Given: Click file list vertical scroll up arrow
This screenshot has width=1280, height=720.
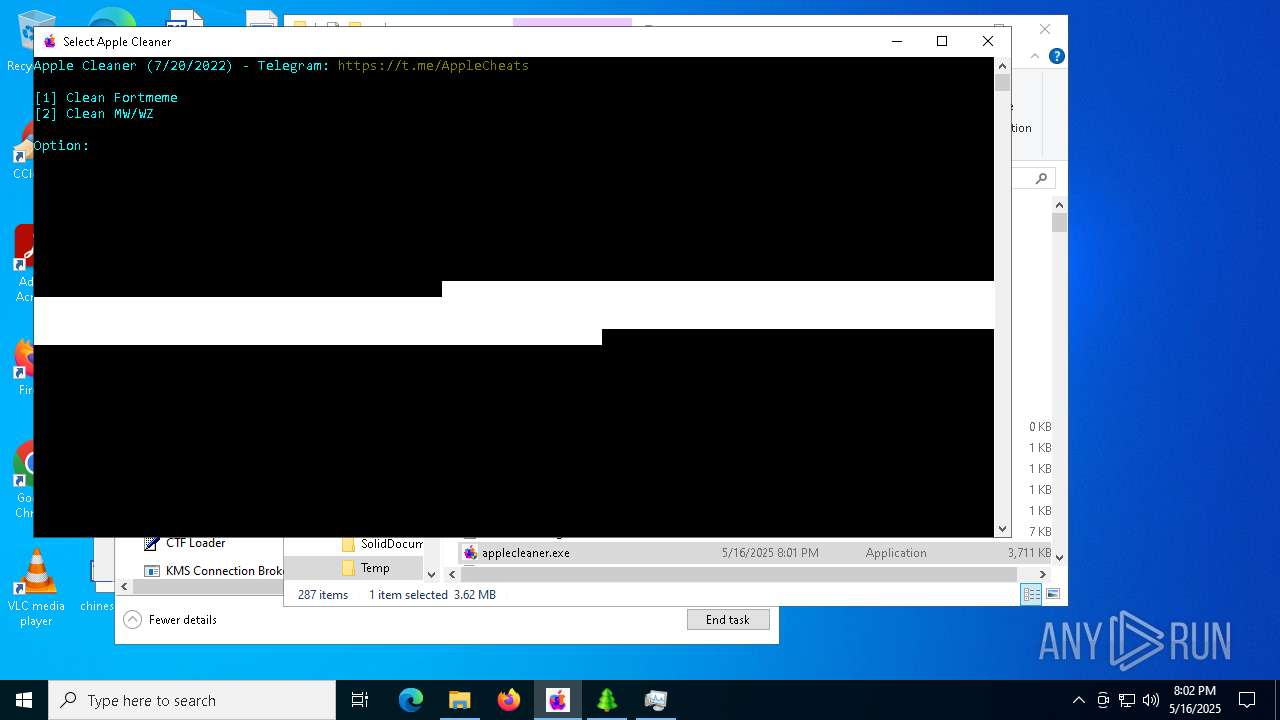Looking at the screenshot, I should (1059, 204).
